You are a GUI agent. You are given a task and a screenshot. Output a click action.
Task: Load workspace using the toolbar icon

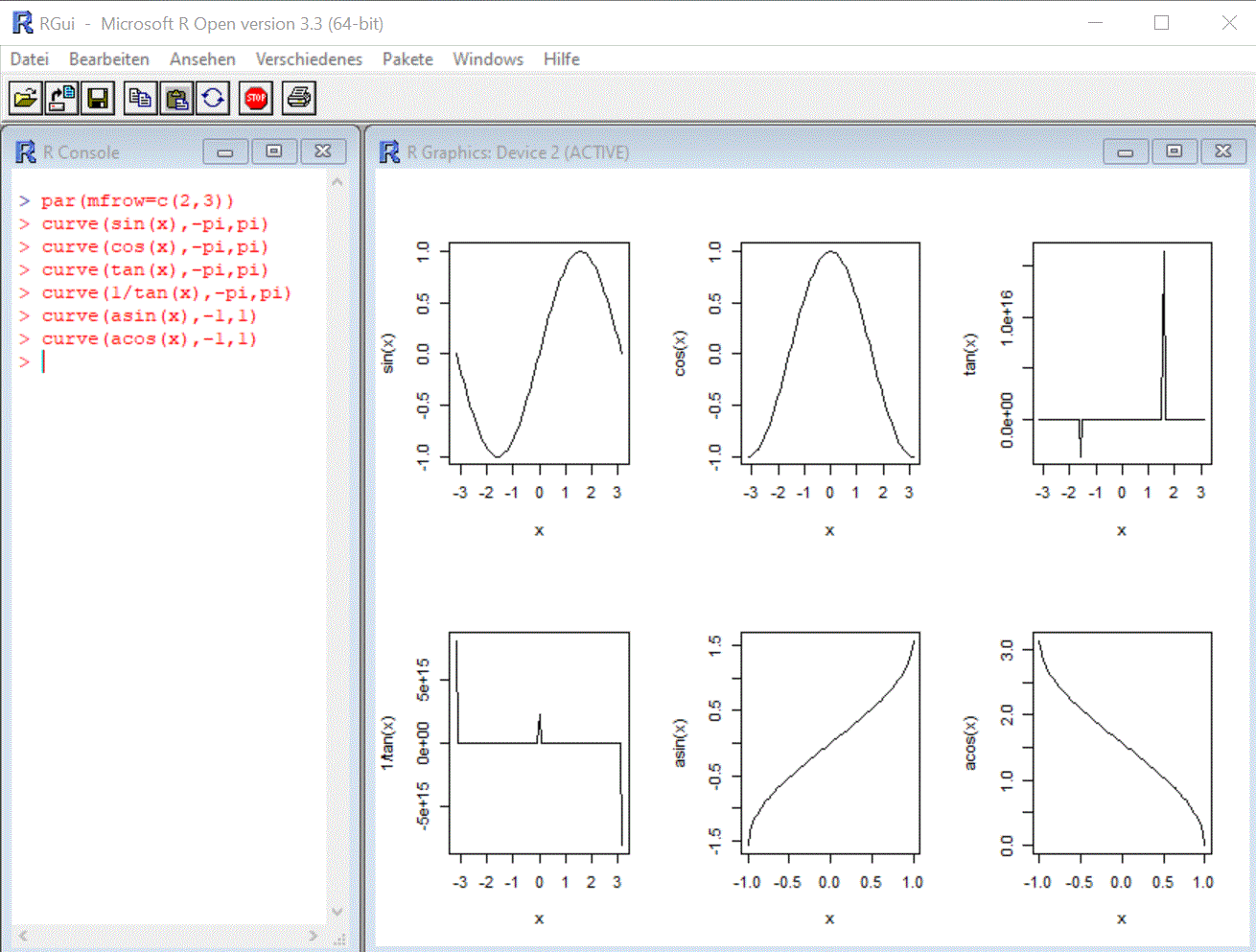pyautogui.click(x=61, y=98)
